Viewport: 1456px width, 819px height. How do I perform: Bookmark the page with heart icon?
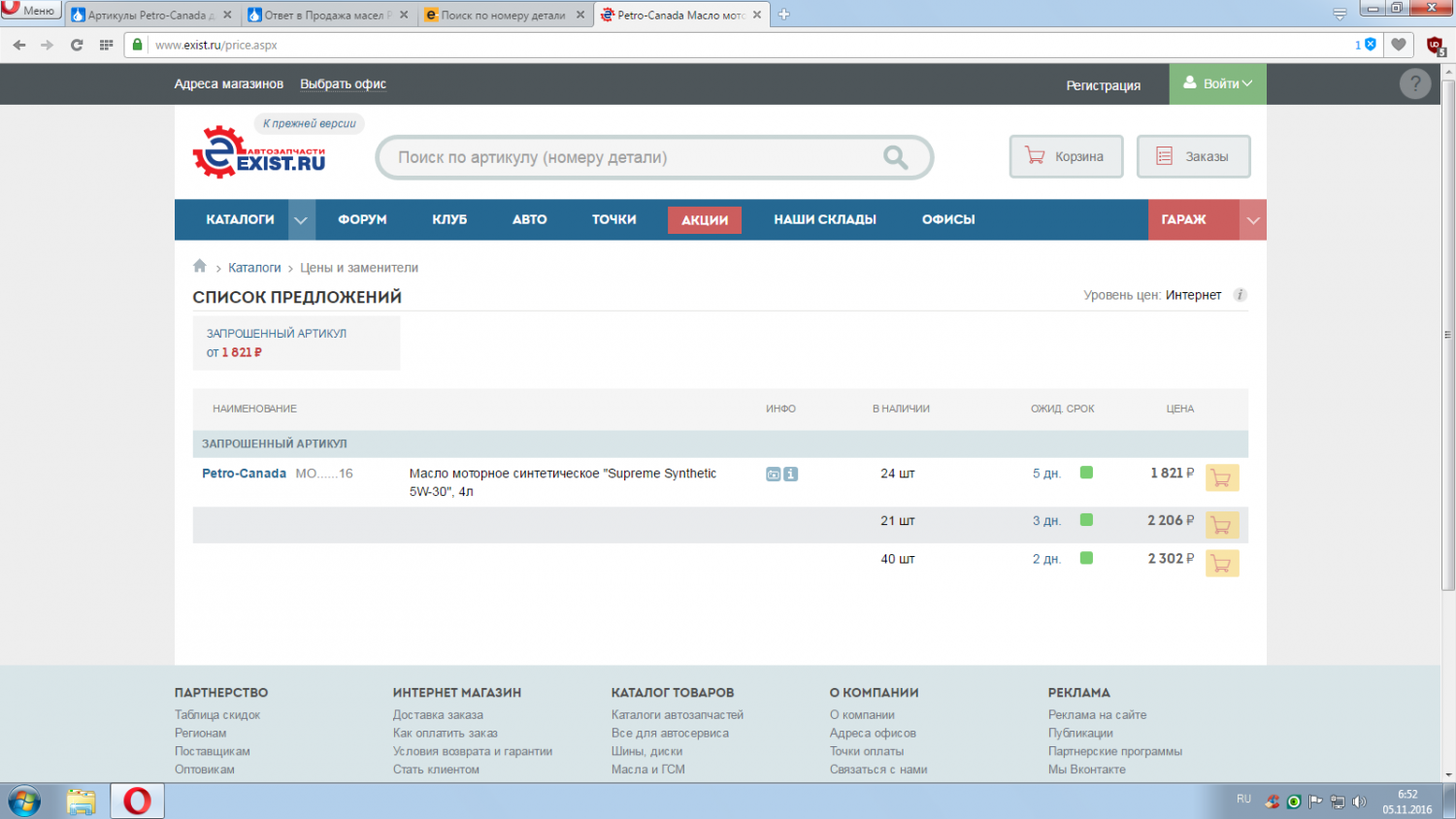point(1399,45)
